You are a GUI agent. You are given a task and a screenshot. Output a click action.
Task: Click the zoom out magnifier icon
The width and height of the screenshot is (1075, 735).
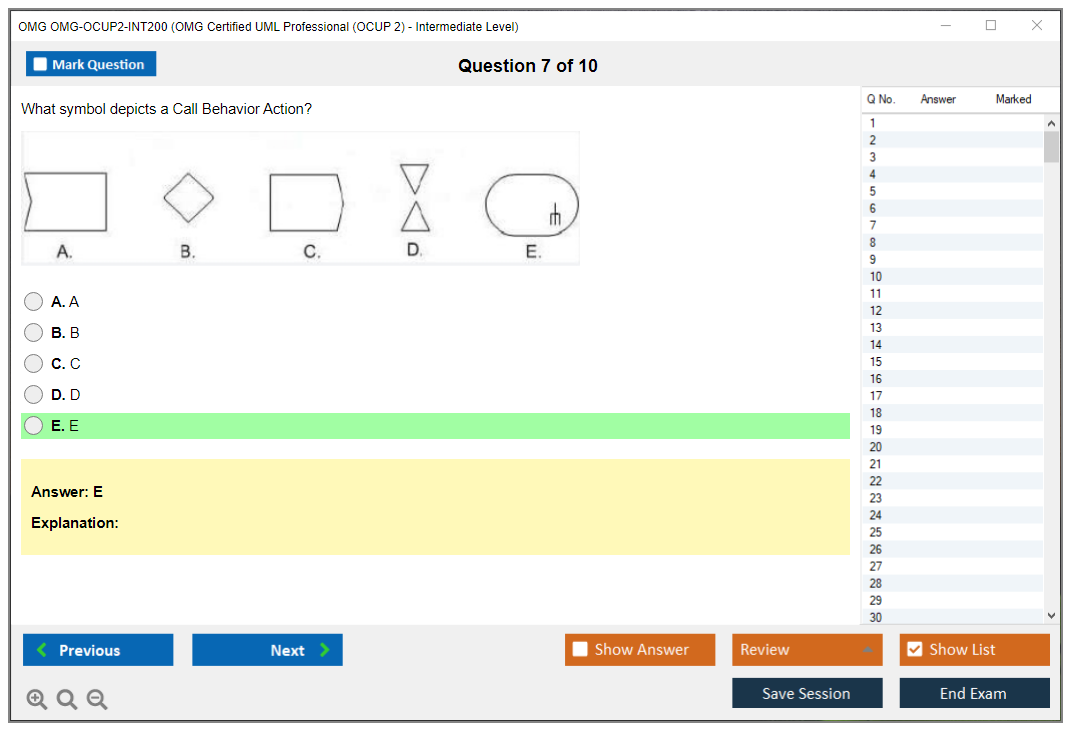point(97,700)
